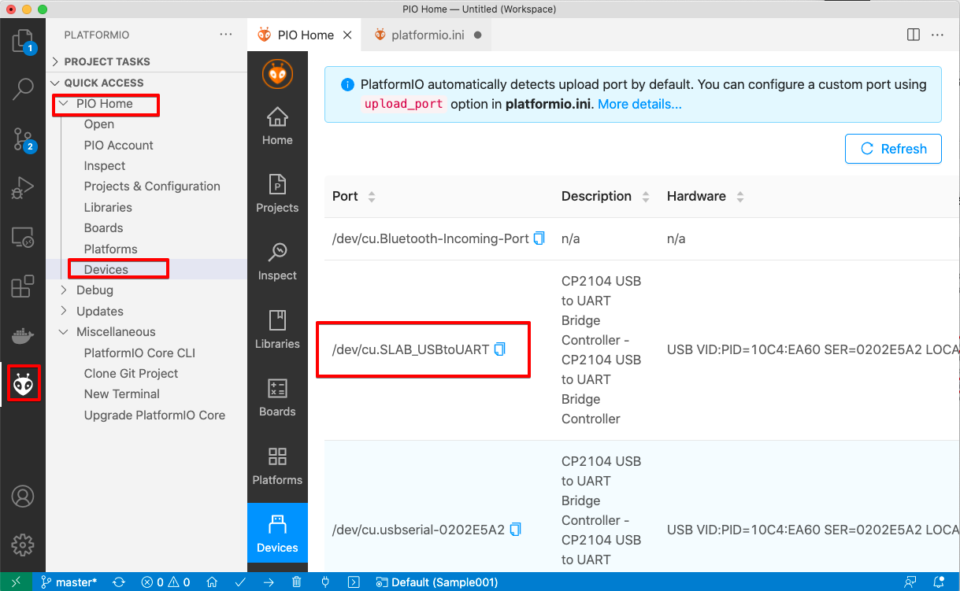The width and height of the screenshot is (960, 591).
Task: Expand the Updates tree node
Action: tap(63, 311)
